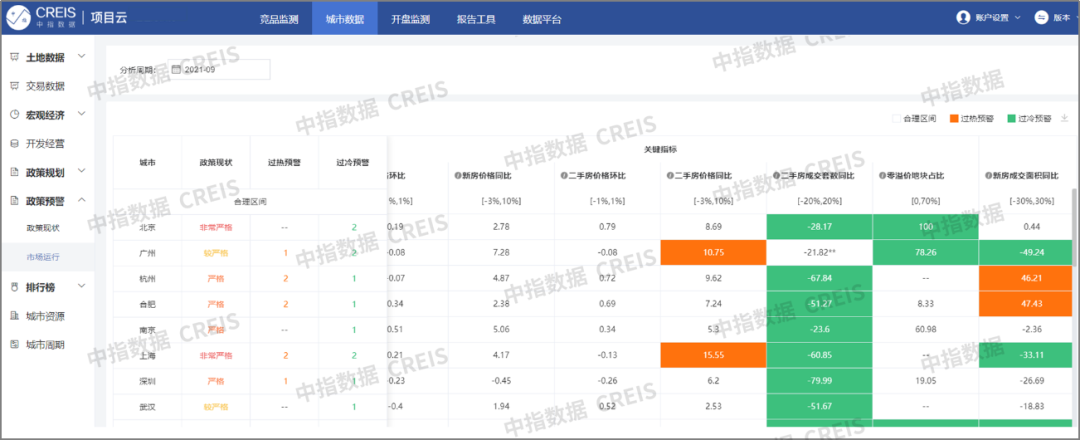Click the 北京 city cell
This screenshot has width=1080, height=440.
pyautogui.click(x=147, y=227)
